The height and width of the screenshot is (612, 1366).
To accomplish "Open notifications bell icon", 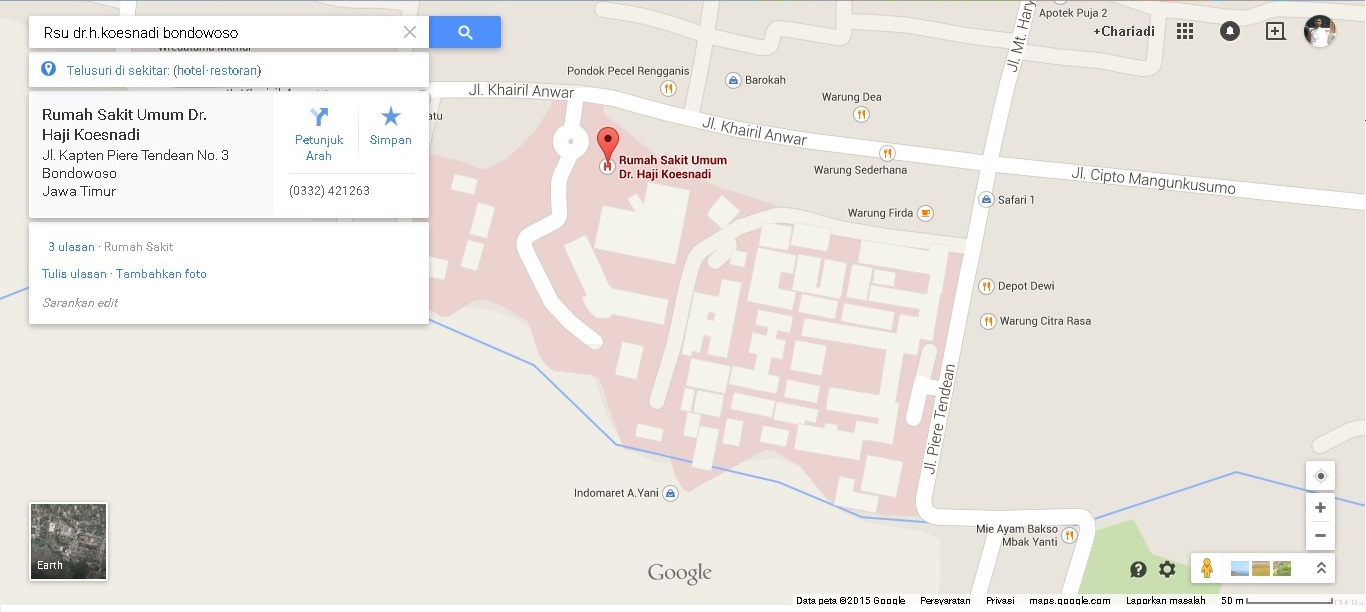I will point(1230,31).
